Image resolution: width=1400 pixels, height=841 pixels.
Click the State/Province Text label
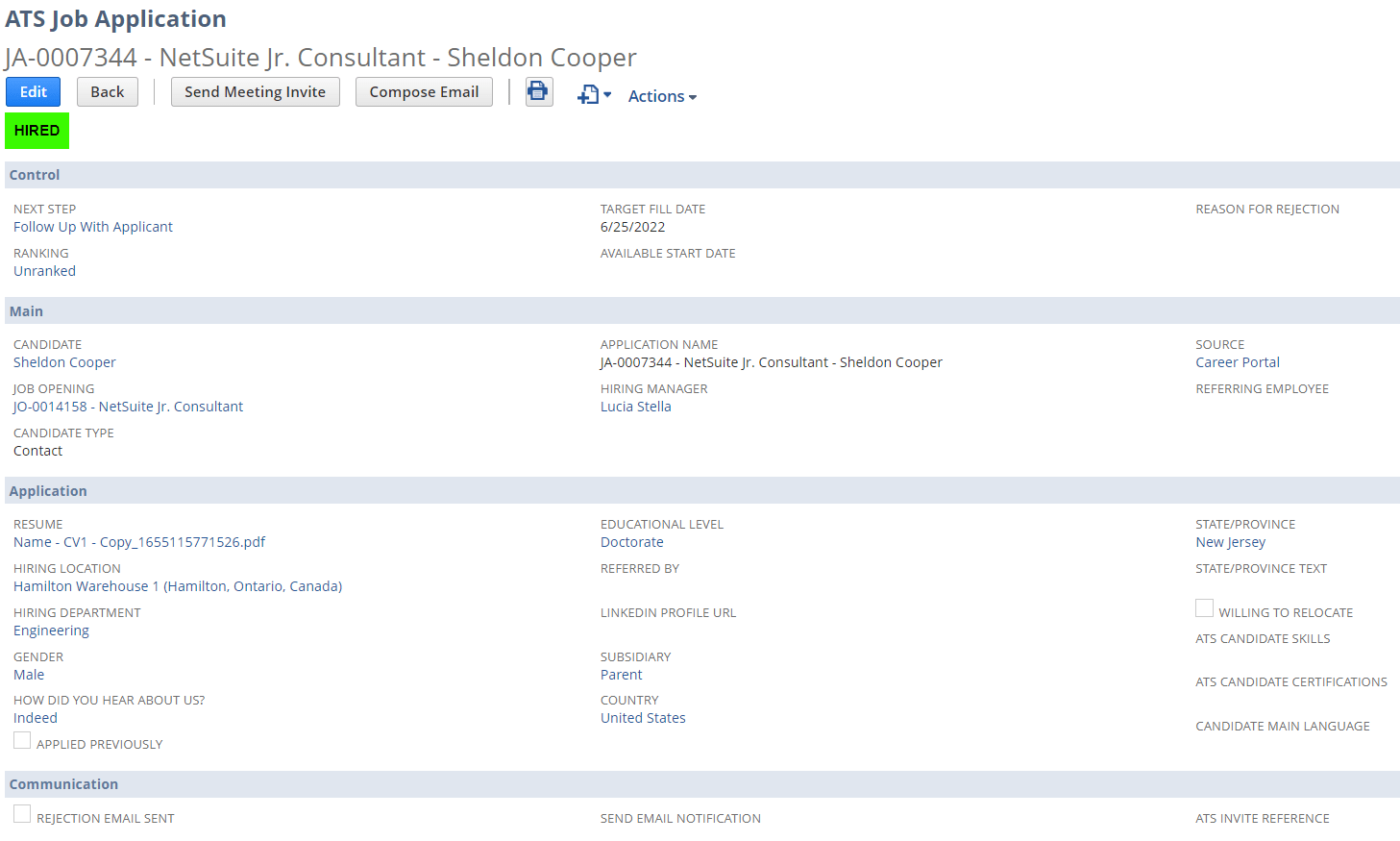pos(1262,568)
